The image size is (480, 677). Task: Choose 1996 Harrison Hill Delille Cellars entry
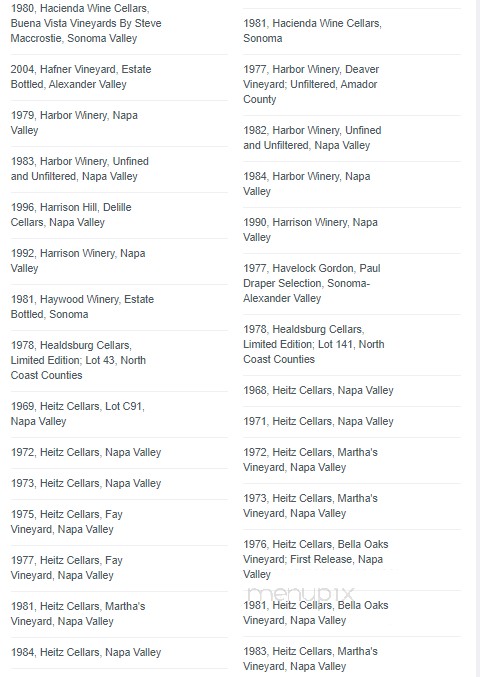point(71,215)
